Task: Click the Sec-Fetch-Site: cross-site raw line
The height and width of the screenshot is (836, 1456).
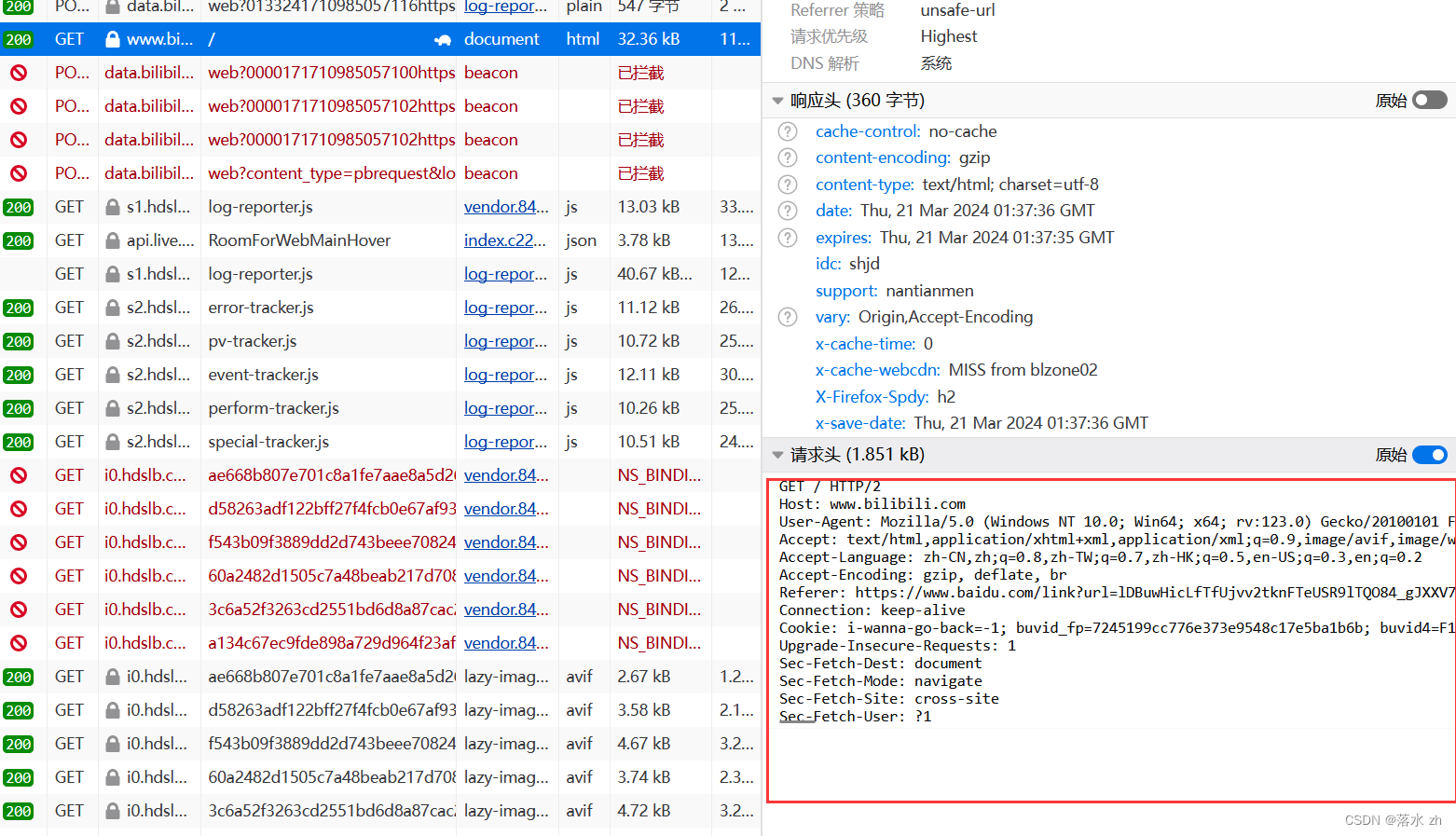Action: coord(889,699)
